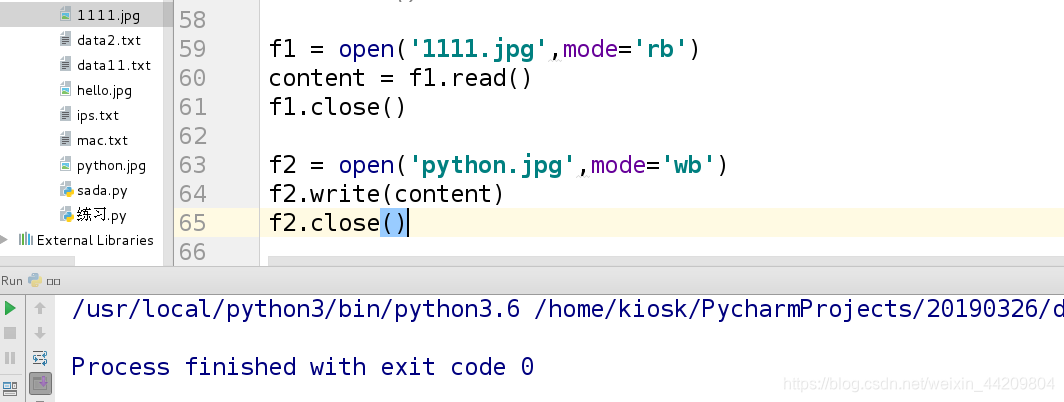
Task: Select External Libraries in the project tree
Action: (95, 240)
